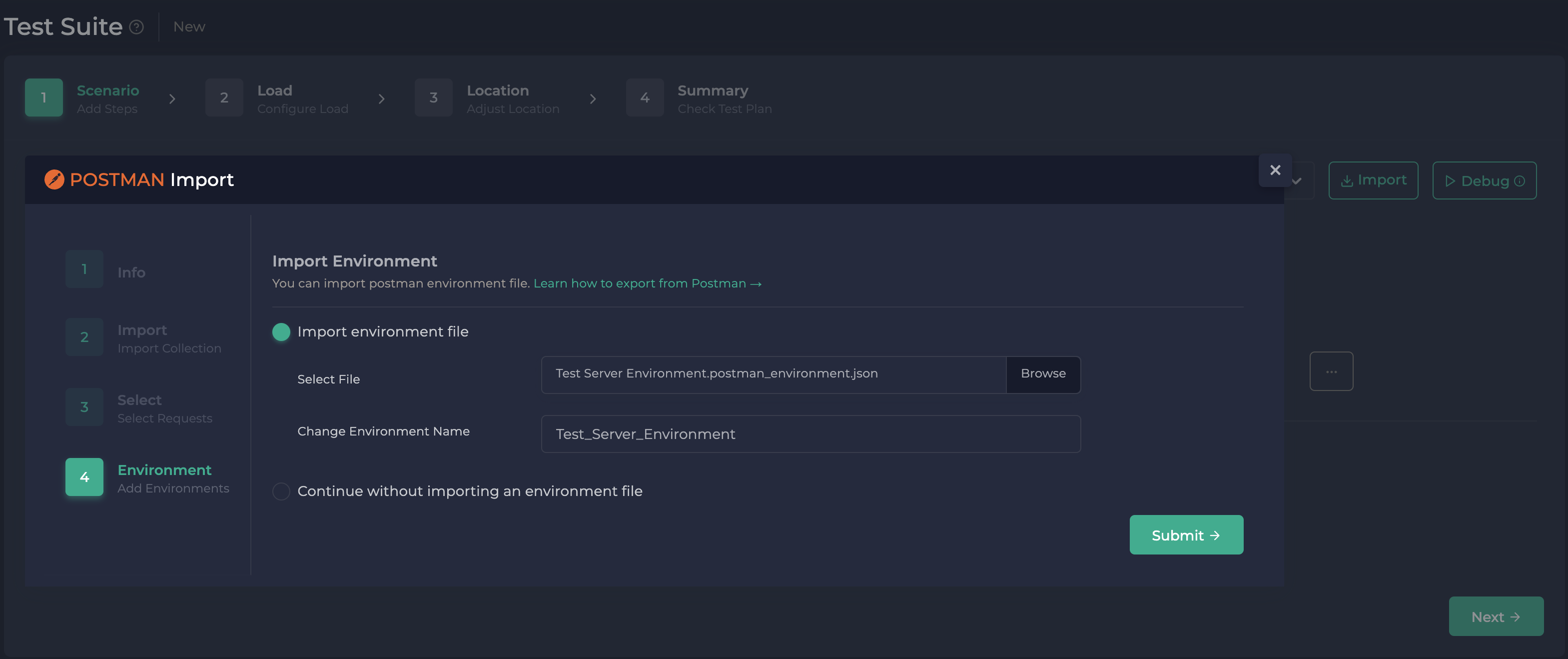This screenshot has height=659, width=1568.
Task: Click the play icon on the Debug button
Action: [x=1451, y=181]
